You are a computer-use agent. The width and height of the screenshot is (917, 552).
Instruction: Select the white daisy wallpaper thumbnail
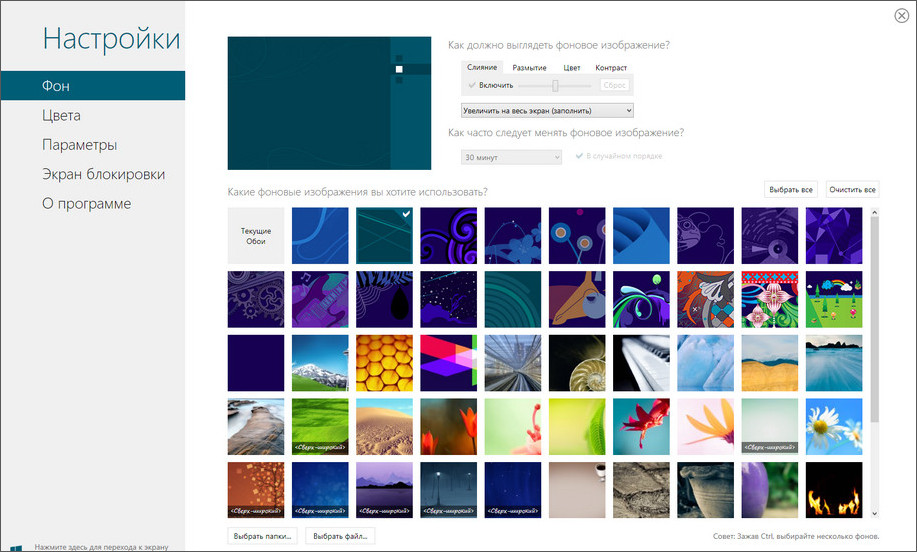point(834,427)
